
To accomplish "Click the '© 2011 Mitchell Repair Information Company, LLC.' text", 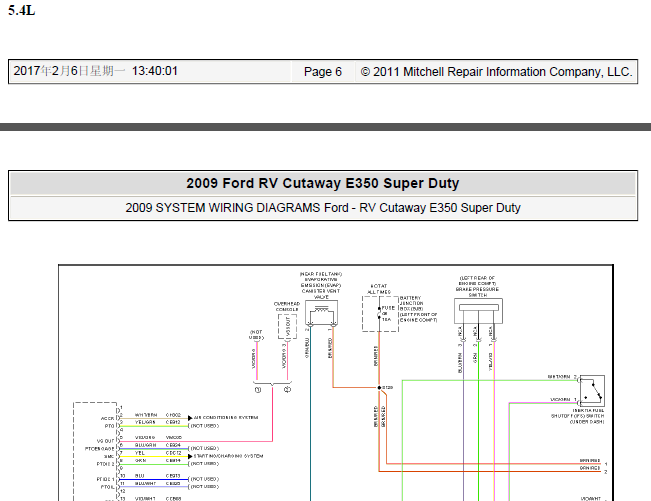I will [x=497, y=72].
